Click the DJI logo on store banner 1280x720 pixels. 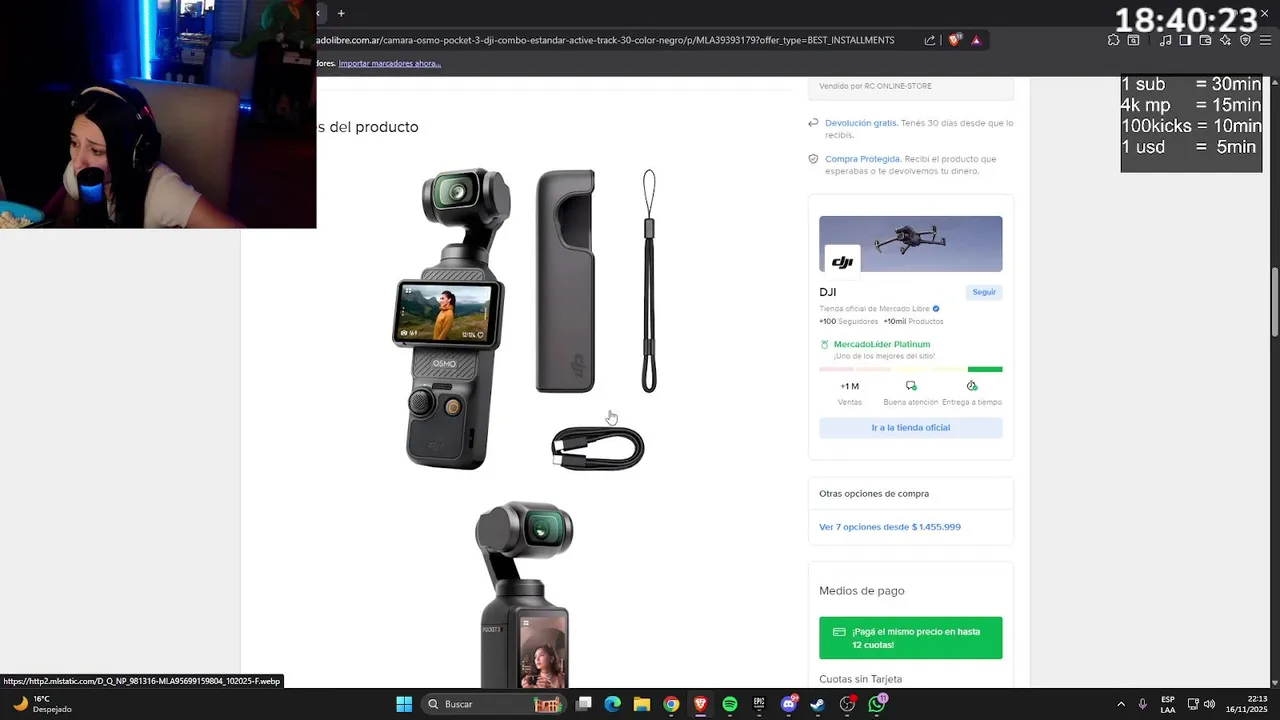pos(842,261)
